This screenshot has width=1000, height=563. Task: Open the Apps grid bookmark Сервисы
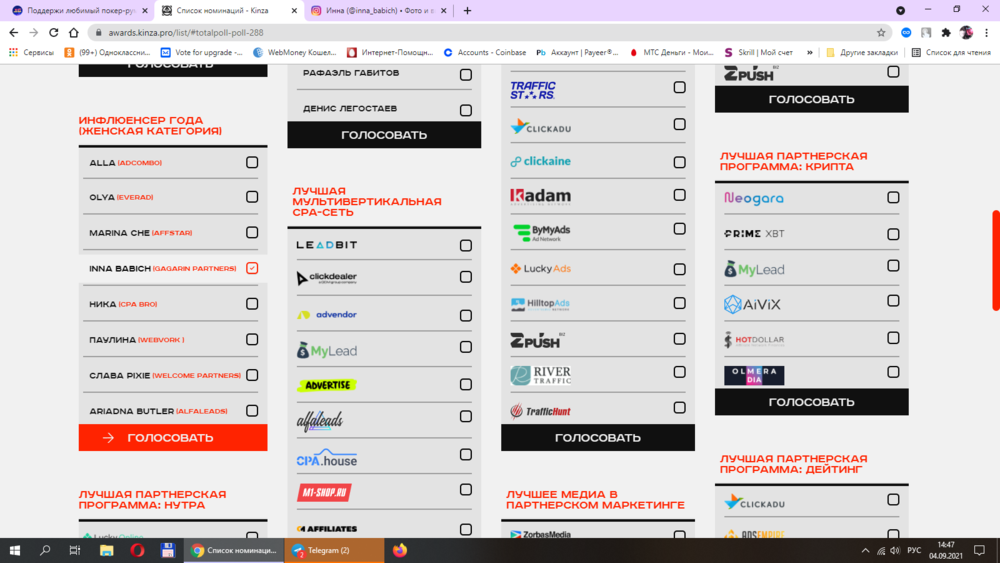tap(31, 52)
